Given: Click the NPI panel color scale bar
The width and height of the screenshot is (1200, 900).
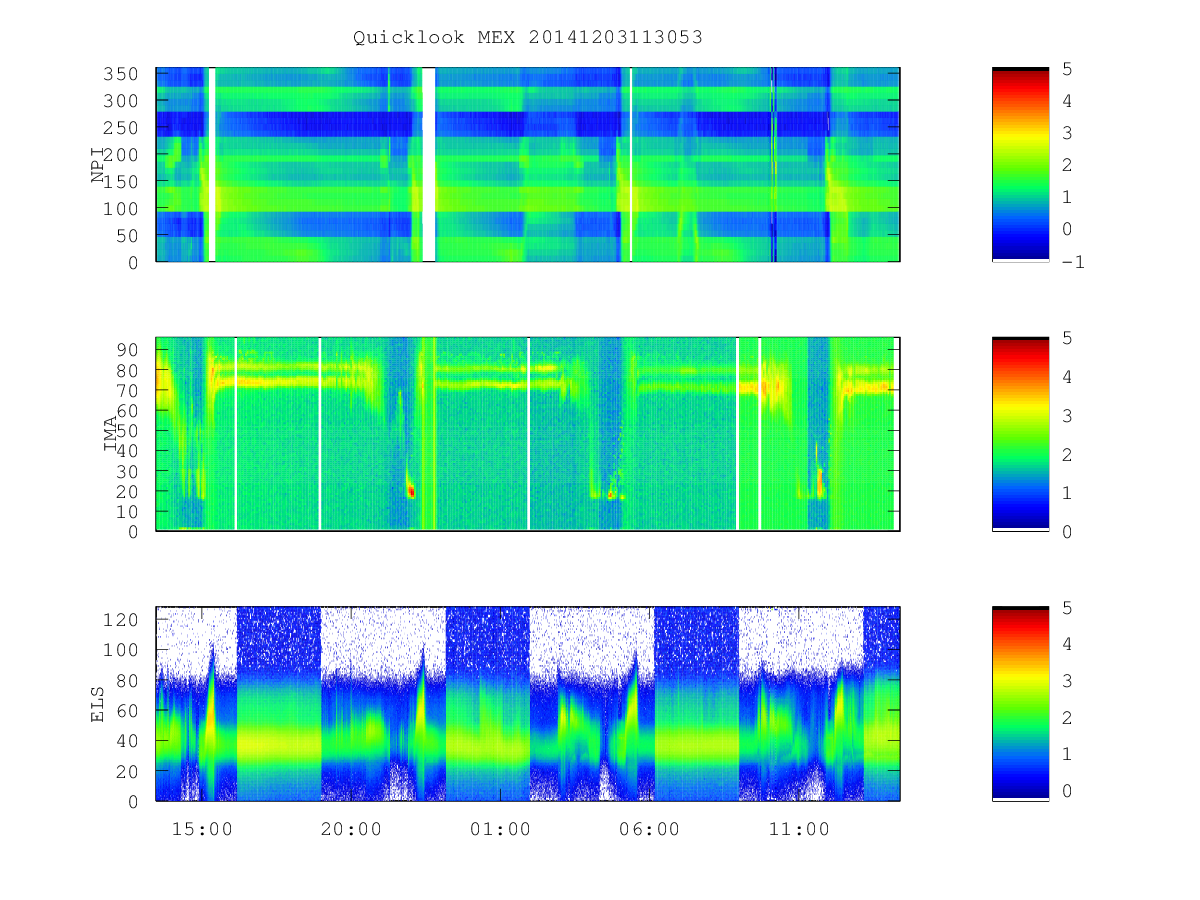Looking at the screenshot, I should (1020, 165).
